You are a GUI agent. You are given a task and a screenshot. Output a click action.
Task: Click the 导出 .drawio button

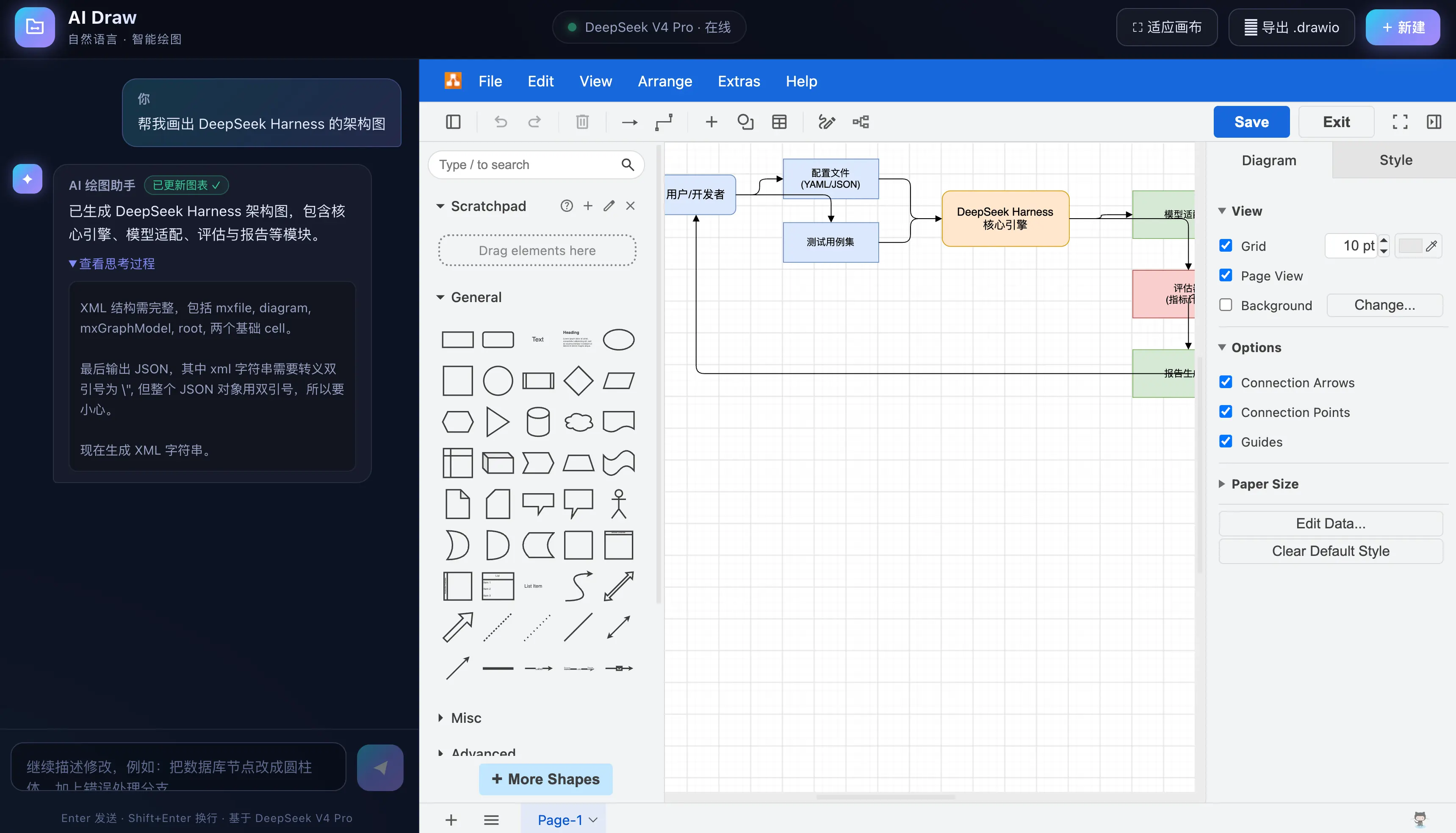(x=1291, y=27)
